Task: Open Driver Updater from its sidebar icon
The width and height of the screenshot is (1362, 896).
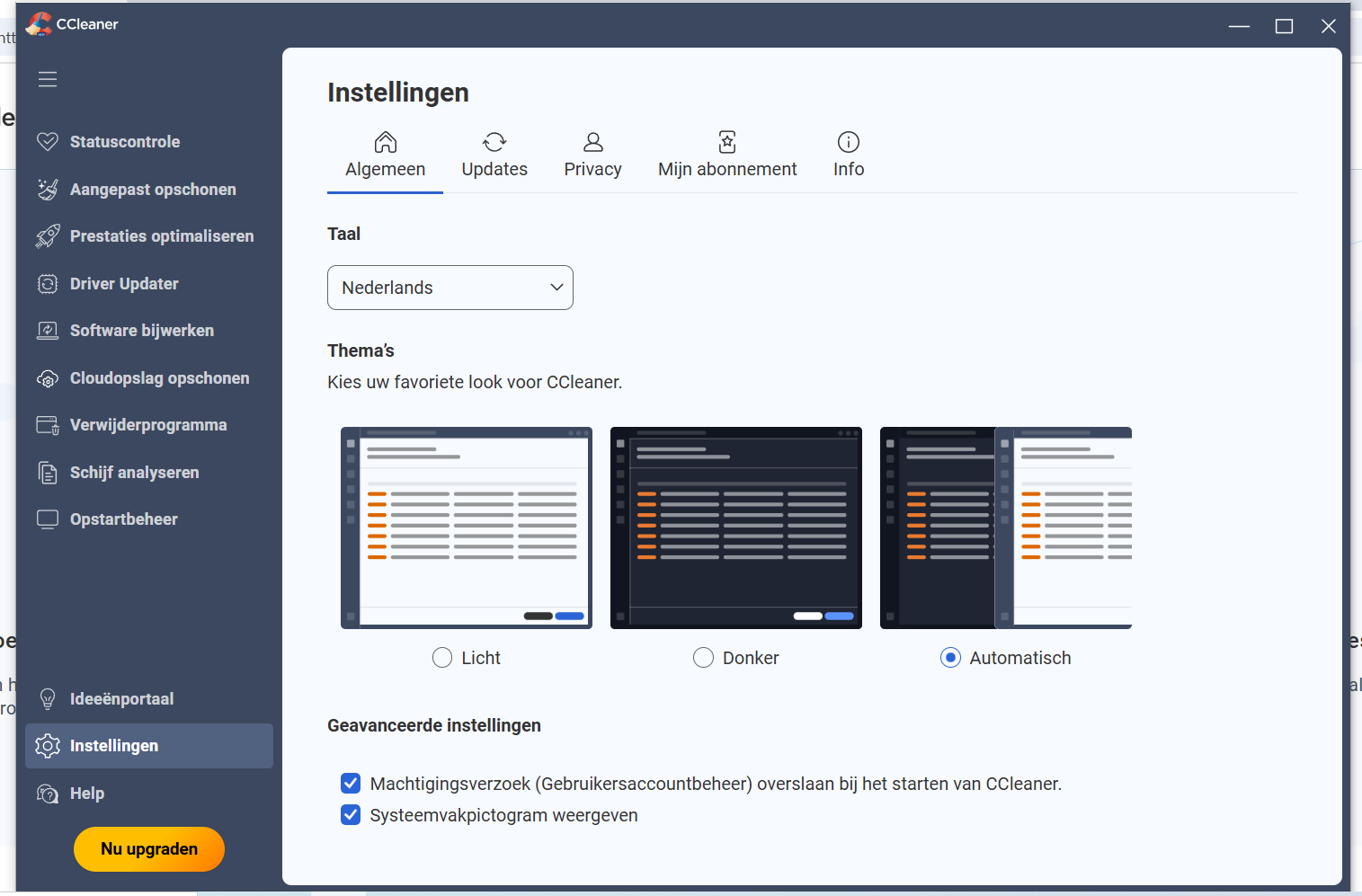Action: (48, 284)
